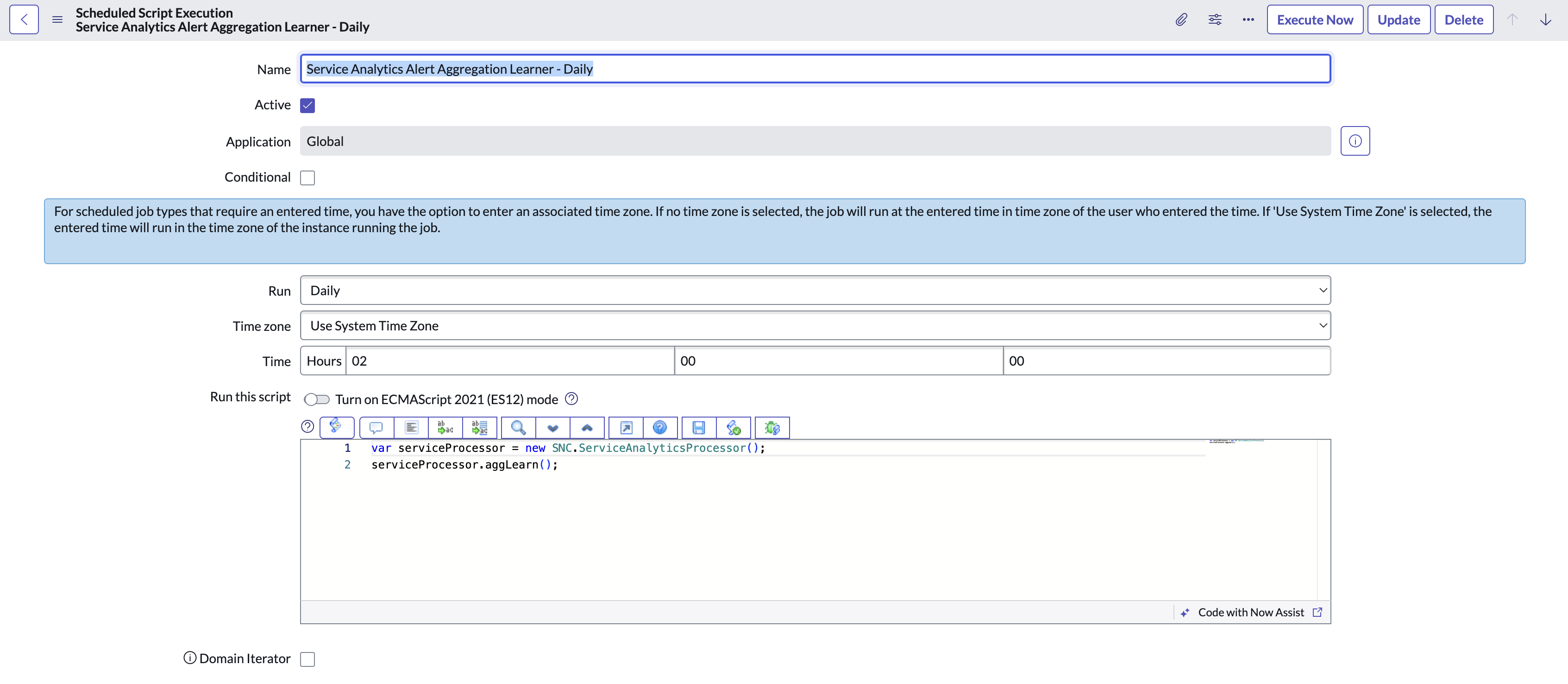The image size is (1568, 684).
Task: Uncheck the Active checkbox
Action: 307,105
